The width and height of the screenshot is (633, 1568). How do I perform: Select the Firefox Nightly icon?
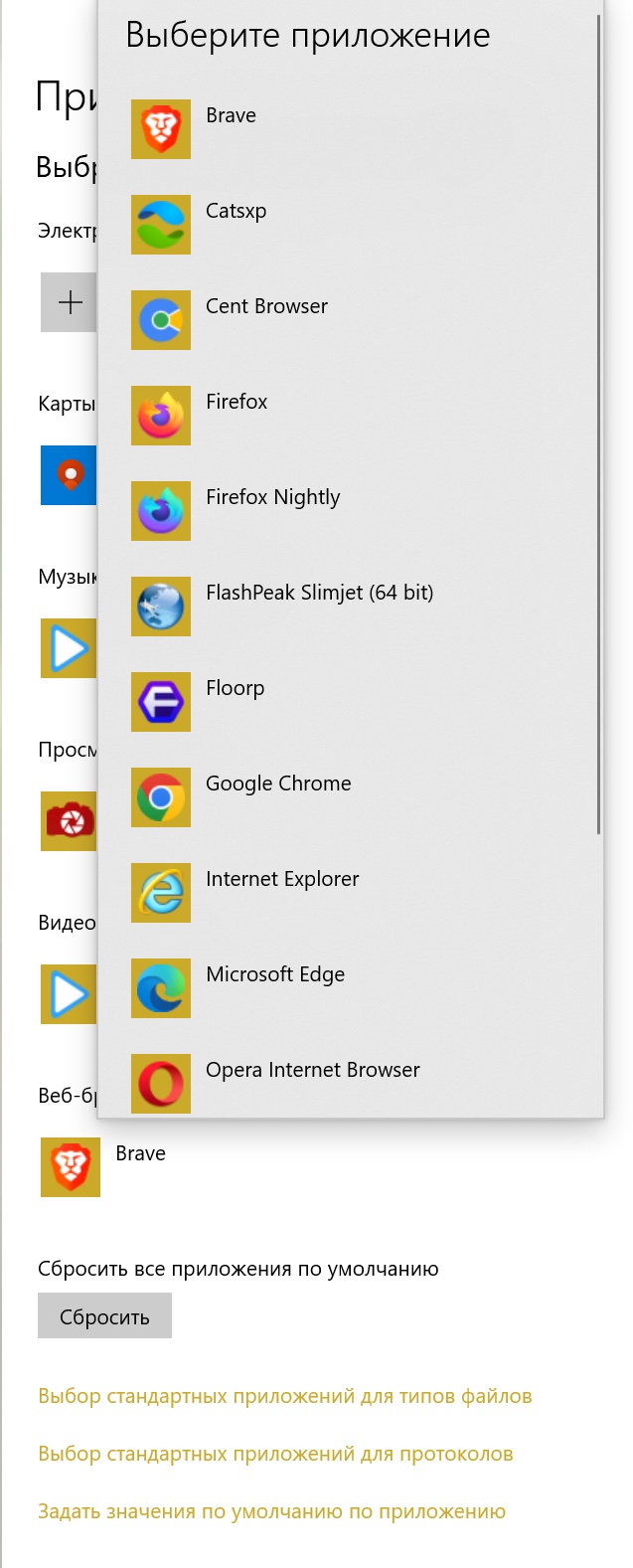click(161, 511)
